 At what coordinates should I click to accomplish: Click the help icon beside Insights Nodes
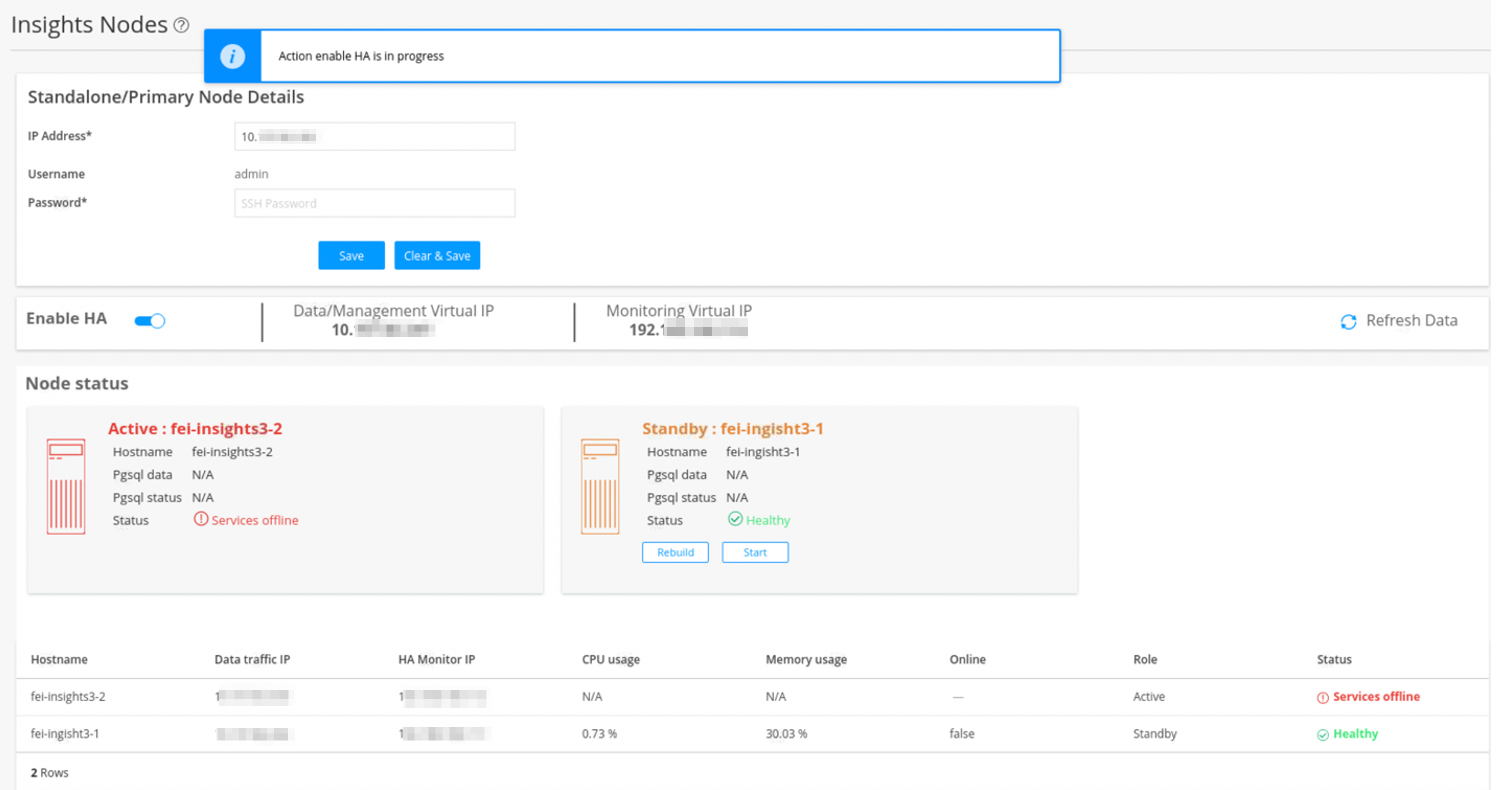[x=181, y=26]
